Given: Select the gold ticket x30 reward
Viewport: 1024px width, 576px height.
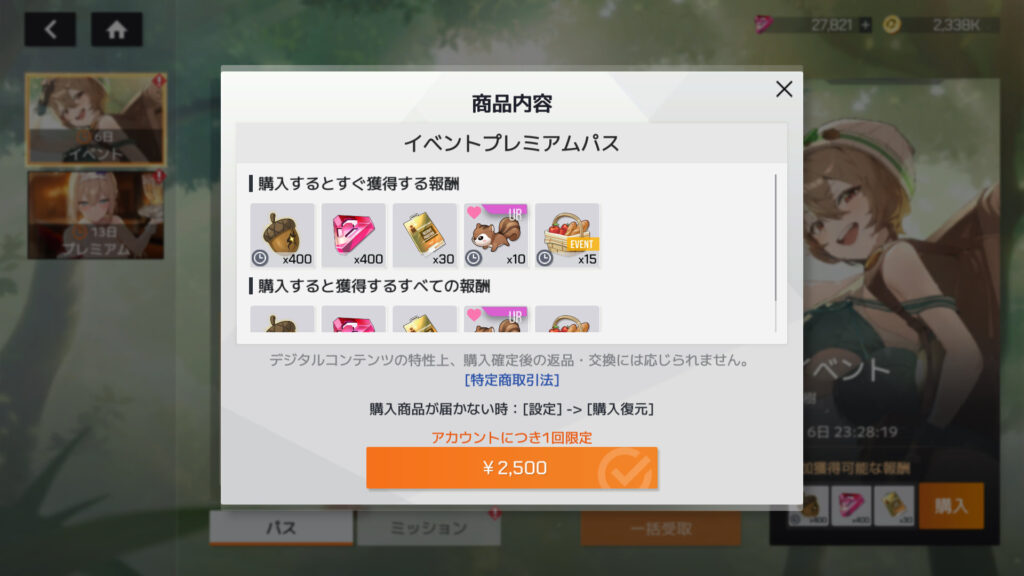Looking at the screenshot, I should [x=424, y=235].
